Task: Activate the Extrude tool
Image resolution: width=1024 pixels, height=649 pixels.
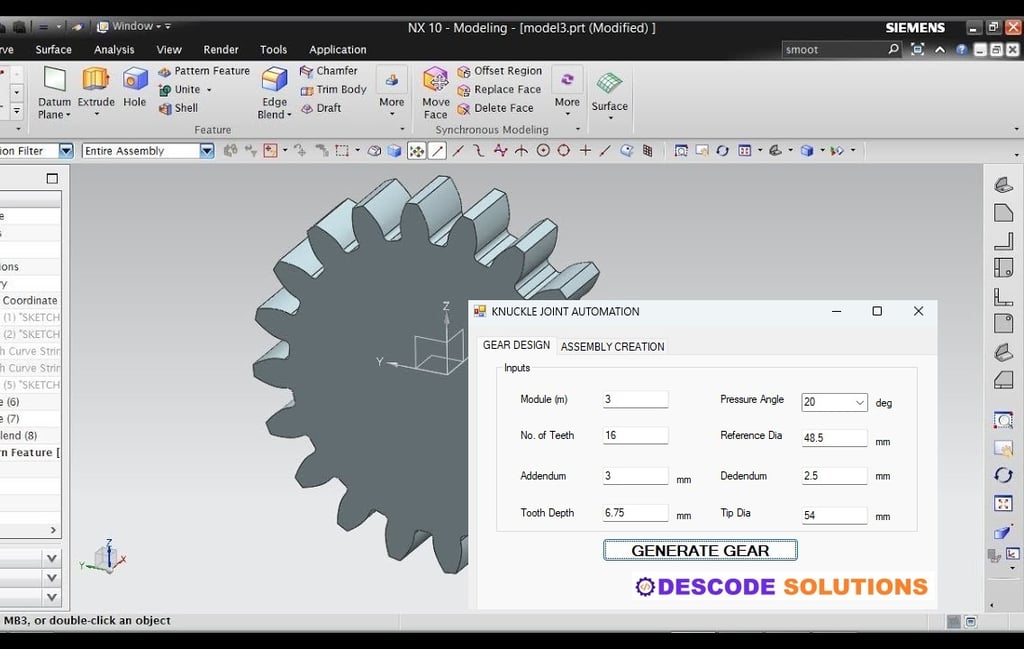Action: pyautogui.click(x=96, y=87)
